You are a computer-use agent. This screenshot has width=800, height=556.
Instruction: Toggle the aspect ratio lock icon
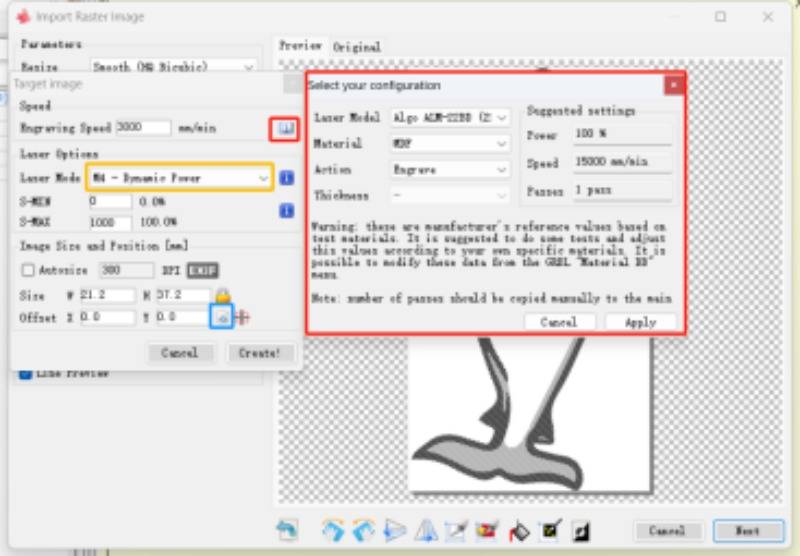pos(223,295)
